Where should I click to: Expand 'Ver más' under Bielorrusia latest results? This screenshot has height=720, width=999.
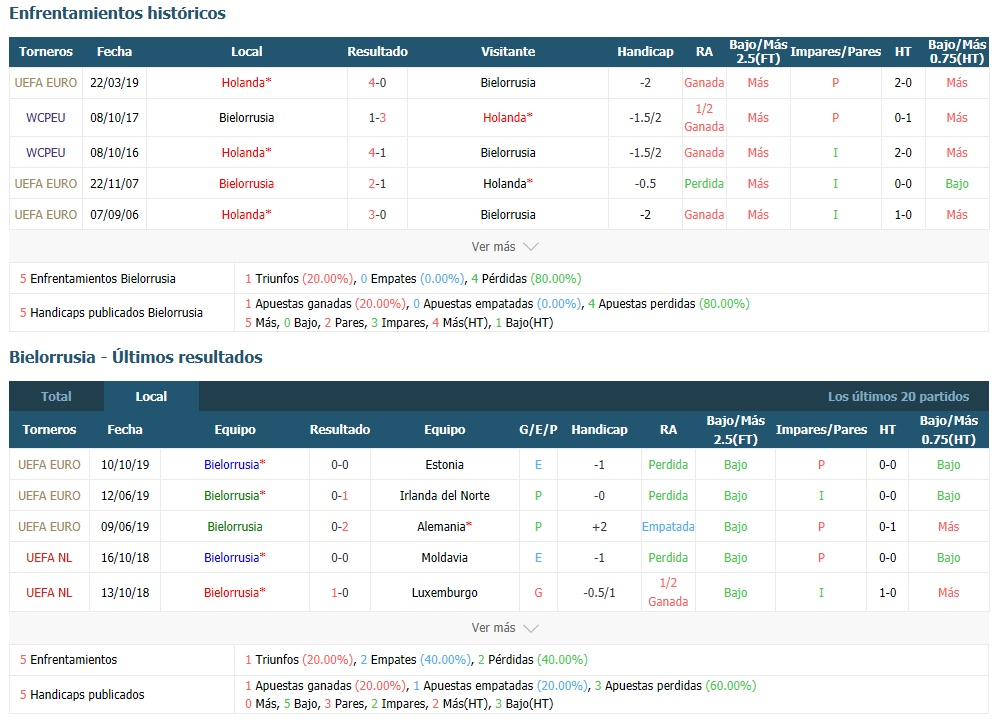505,628
